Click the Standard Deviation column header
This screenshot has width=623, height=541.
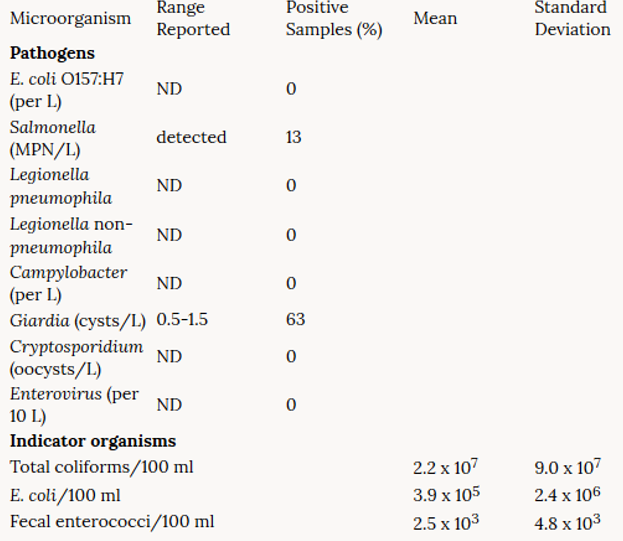pyautogui.click(x=572, y=18)
